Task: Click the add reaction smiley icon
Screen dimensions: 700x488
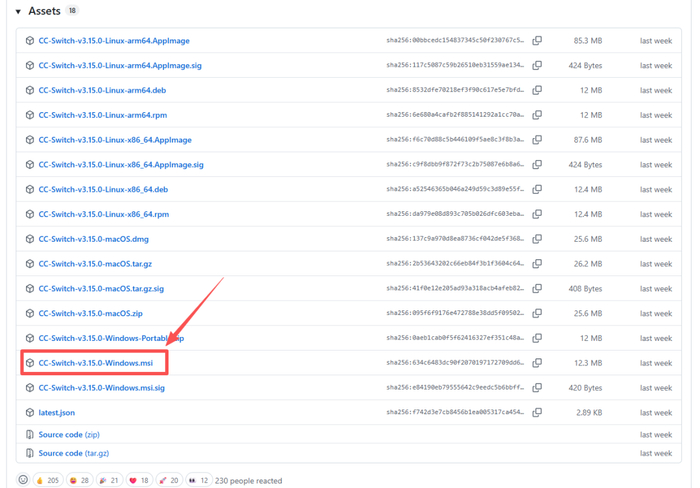Action: point(23,480)
